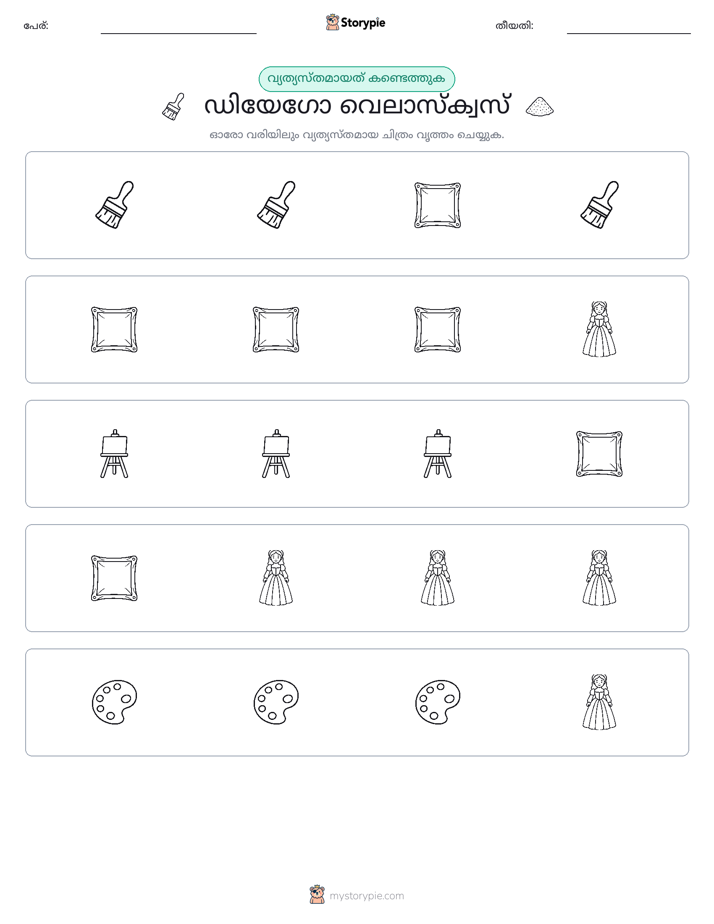Click the Storypie logo at the top
The image size is (714, 924).
click(x=355, y=22)
